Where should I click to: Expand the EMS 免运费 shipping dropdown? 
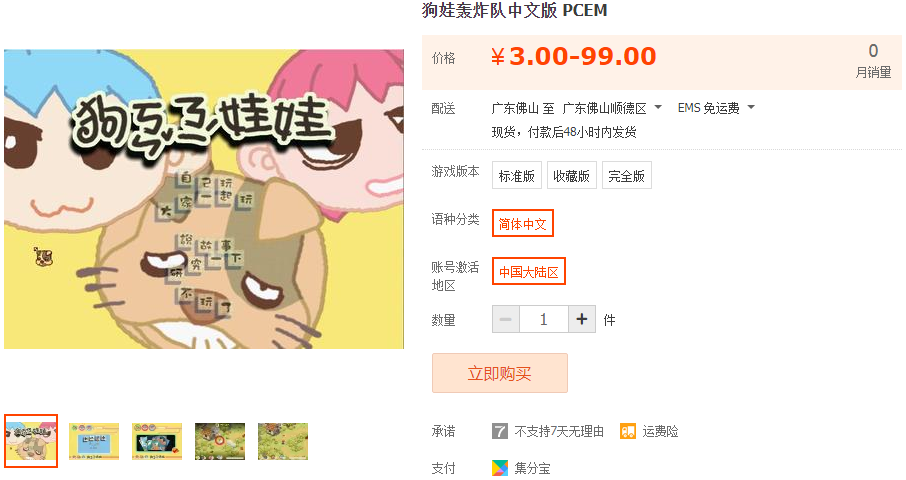tap(716, 108)
